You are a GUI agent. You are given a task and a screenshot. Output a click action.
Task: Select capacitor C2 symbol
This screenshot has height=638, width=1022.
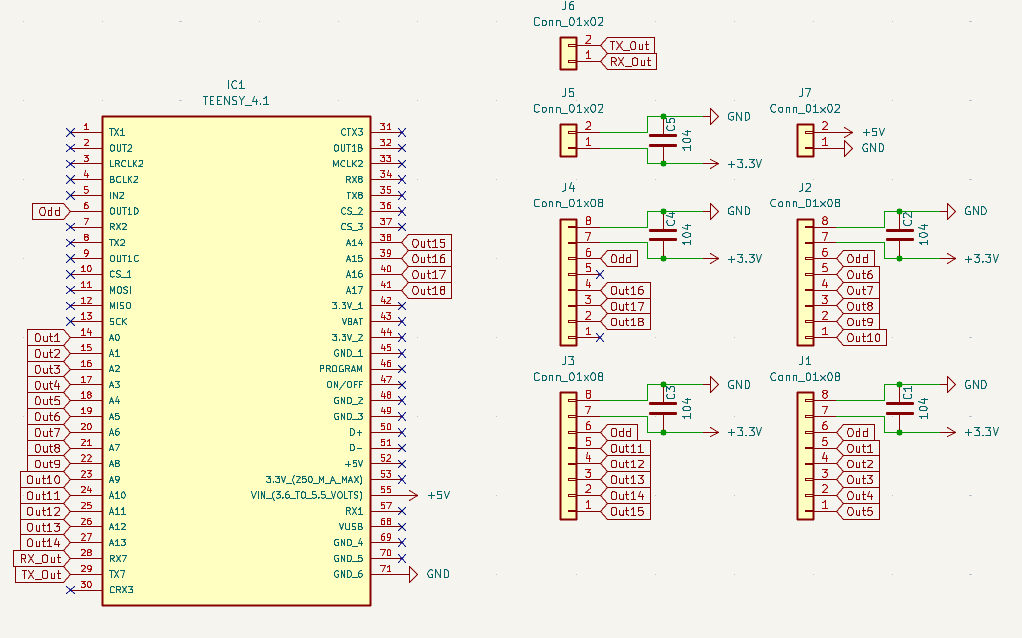click(899, 235)
